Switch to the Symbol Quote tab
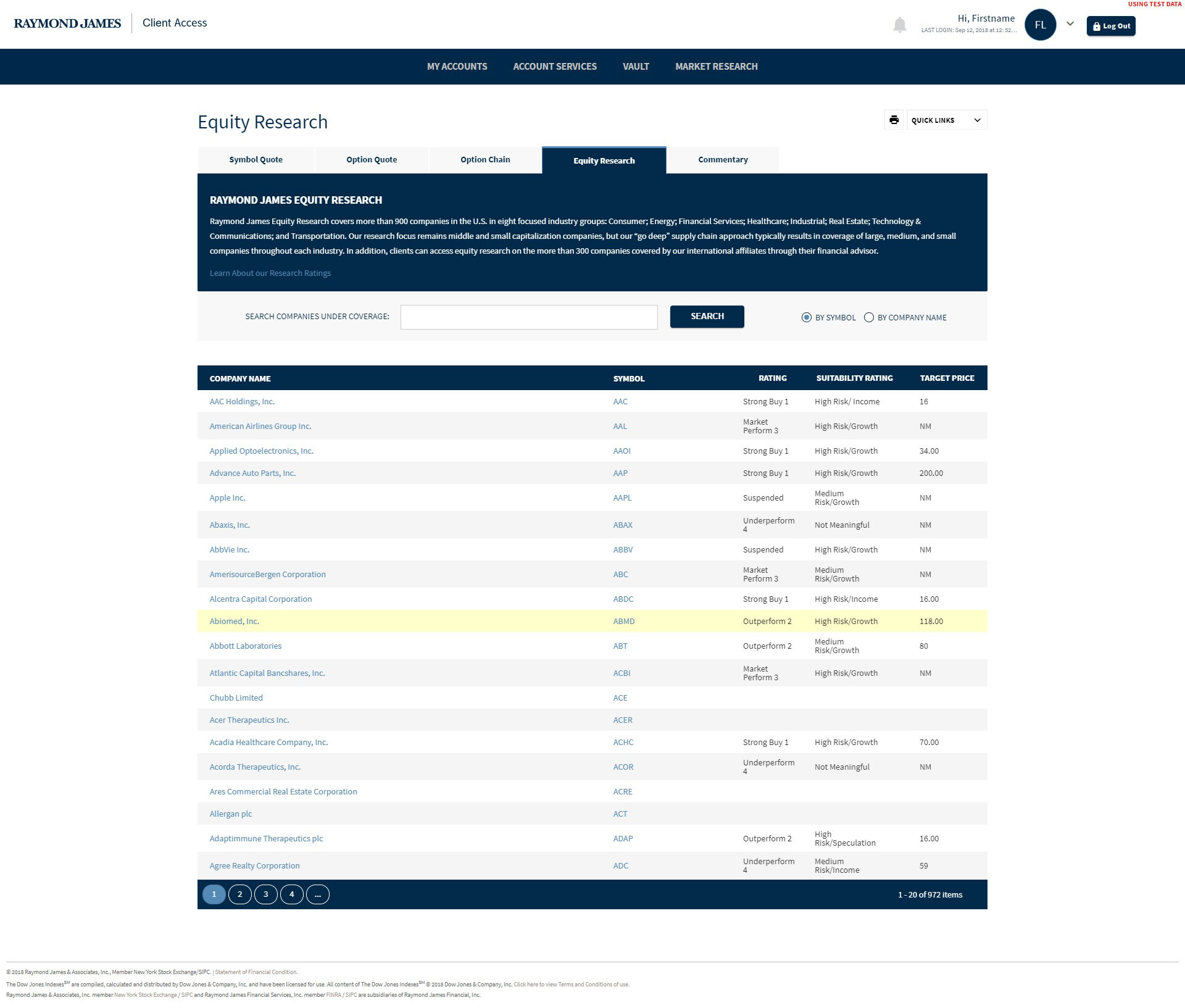This screenshot has height=1008, width=1185. pos(256,159)
